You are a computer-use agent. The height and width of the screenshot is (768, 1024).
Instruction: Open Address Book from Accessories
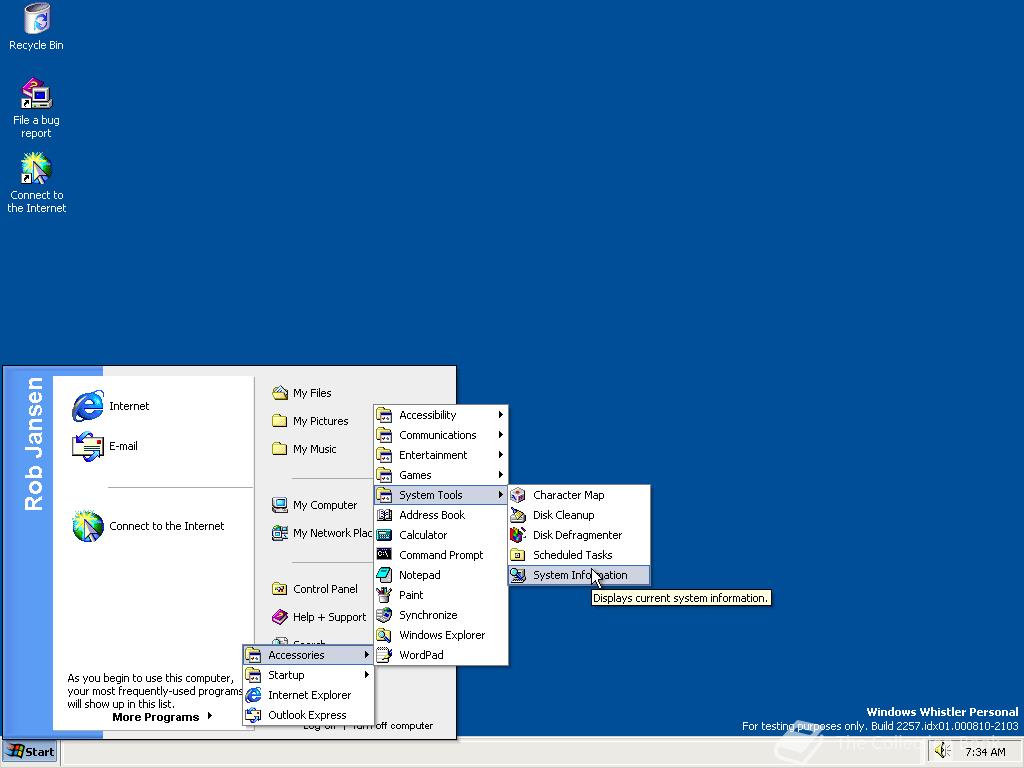click(441, 515)
